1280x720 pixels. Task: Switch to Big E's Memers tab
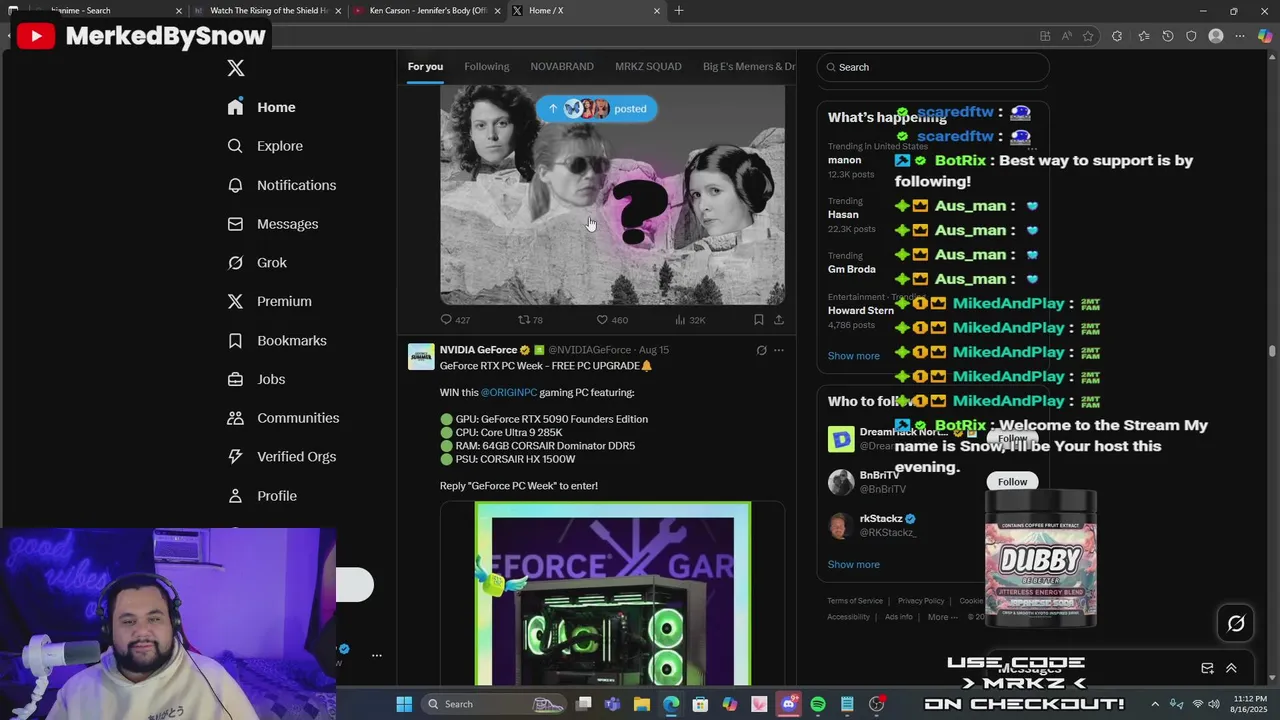pyautogui.click(x=748, y=66)
